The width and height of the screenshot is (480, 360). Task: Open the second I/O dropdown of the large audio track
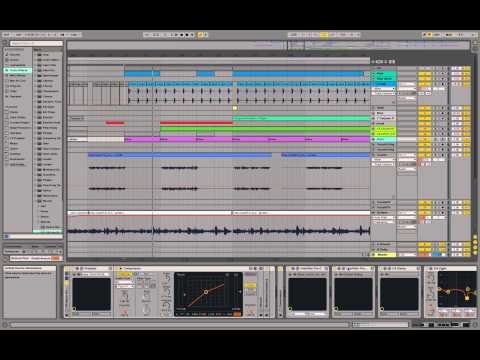(383, 164)
